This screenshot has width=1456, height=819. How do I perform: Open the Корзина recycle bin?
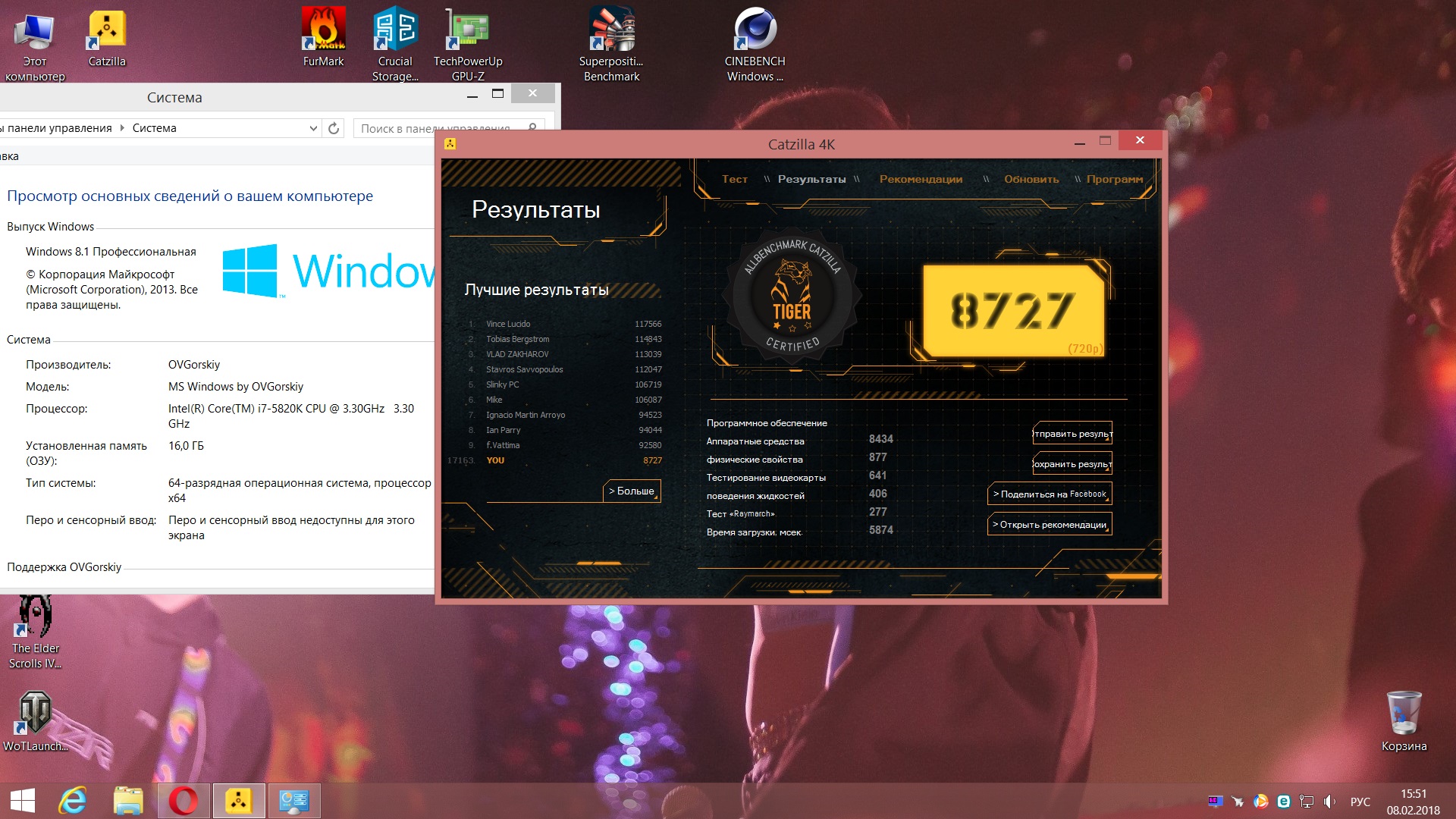(1404, 721)
